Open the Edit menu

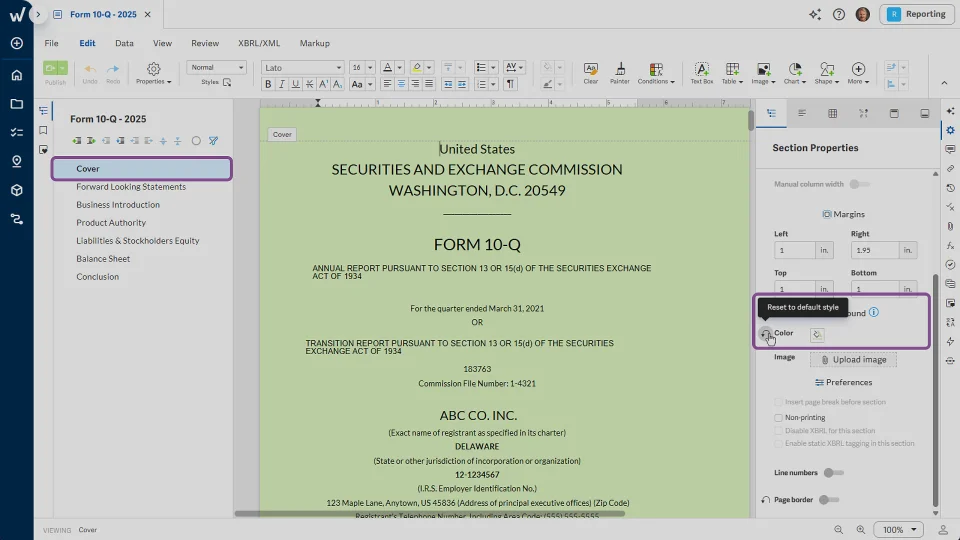pyautogui.click(x=87, y=43)
